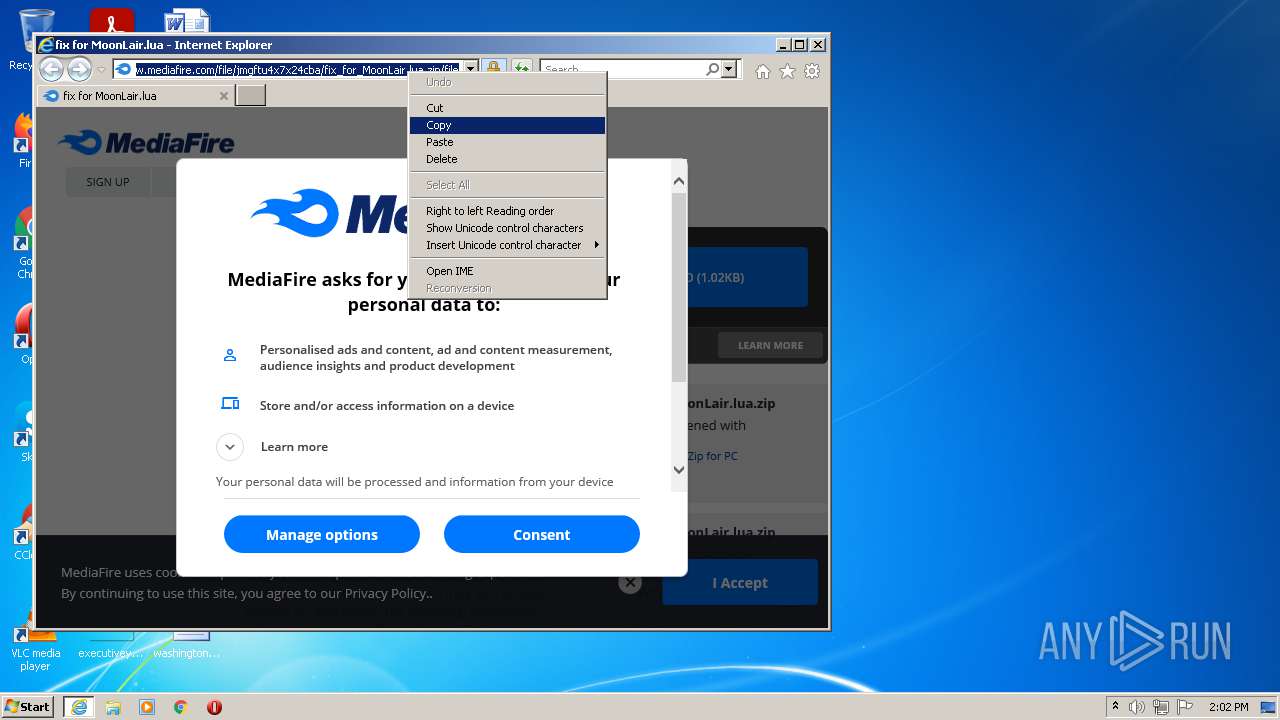Click the SIGN UP button
The width and height of the screenshot is (1280, 720).
[x=108, y=182]
